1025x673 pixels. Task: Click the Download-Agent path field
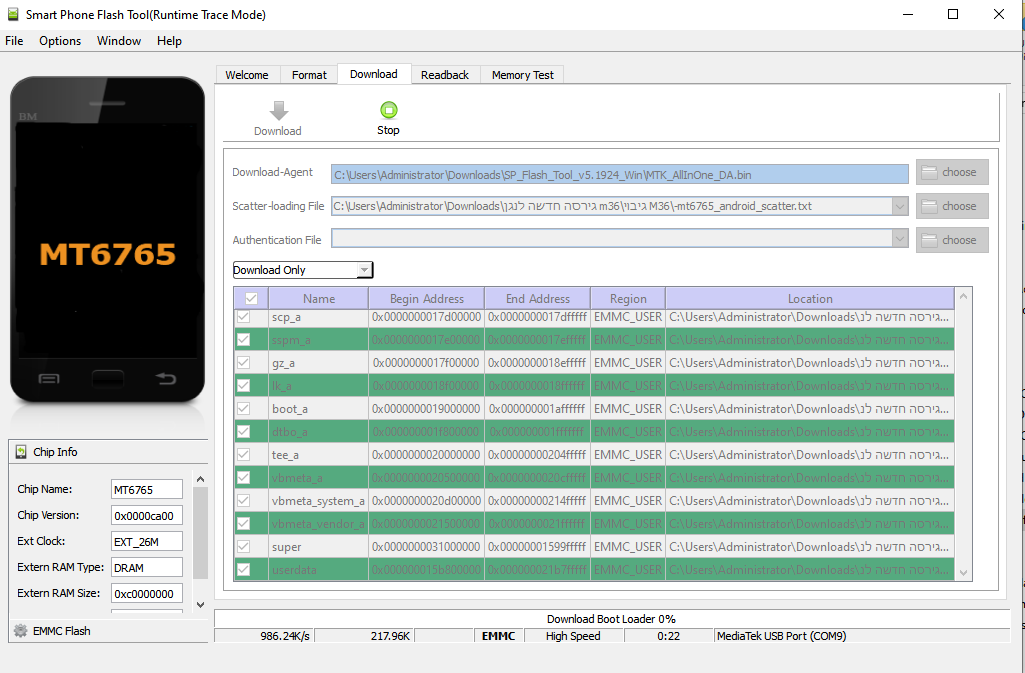619,174
